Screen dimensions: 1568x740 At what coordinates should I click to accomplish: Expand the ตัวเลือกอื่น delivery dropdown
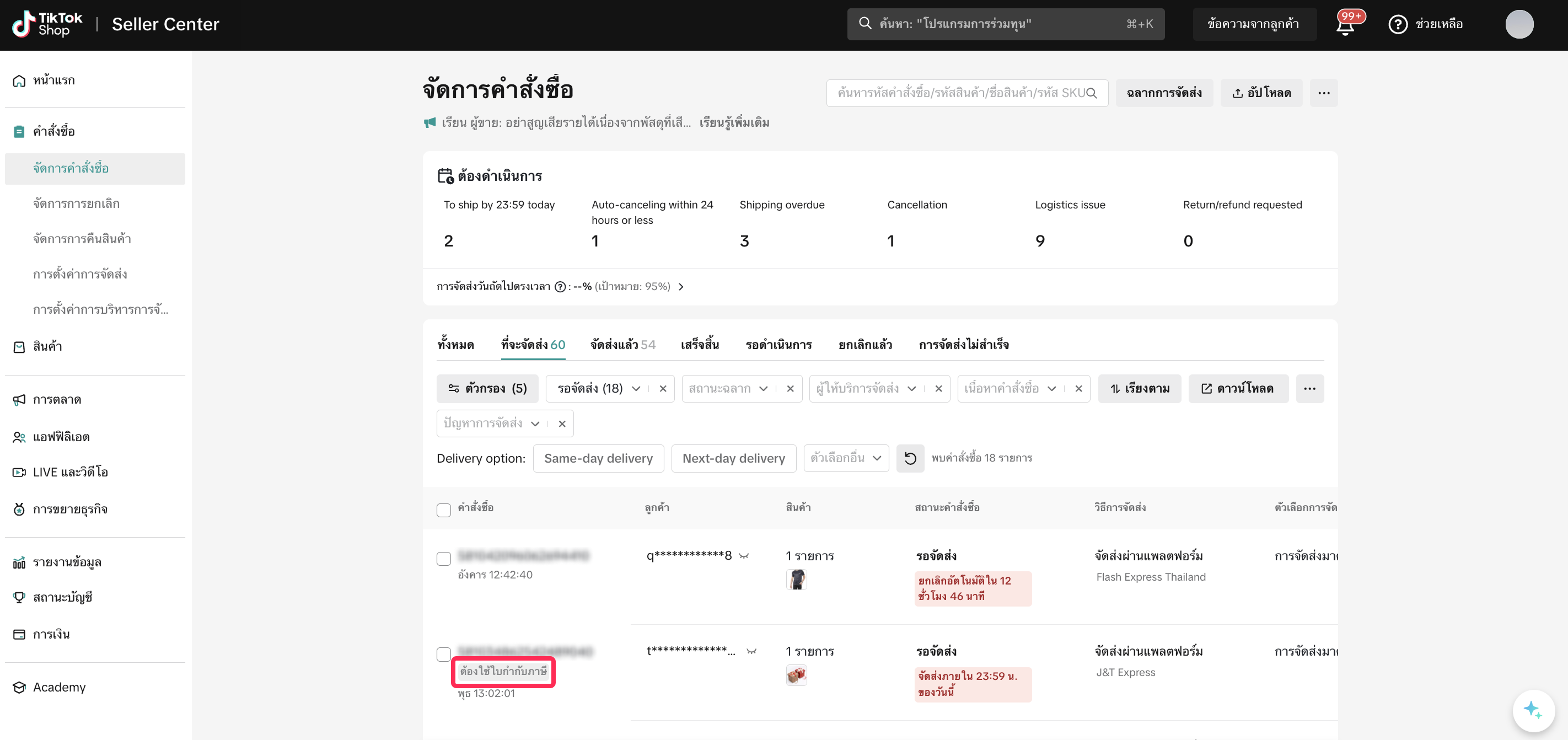point(846,458)
